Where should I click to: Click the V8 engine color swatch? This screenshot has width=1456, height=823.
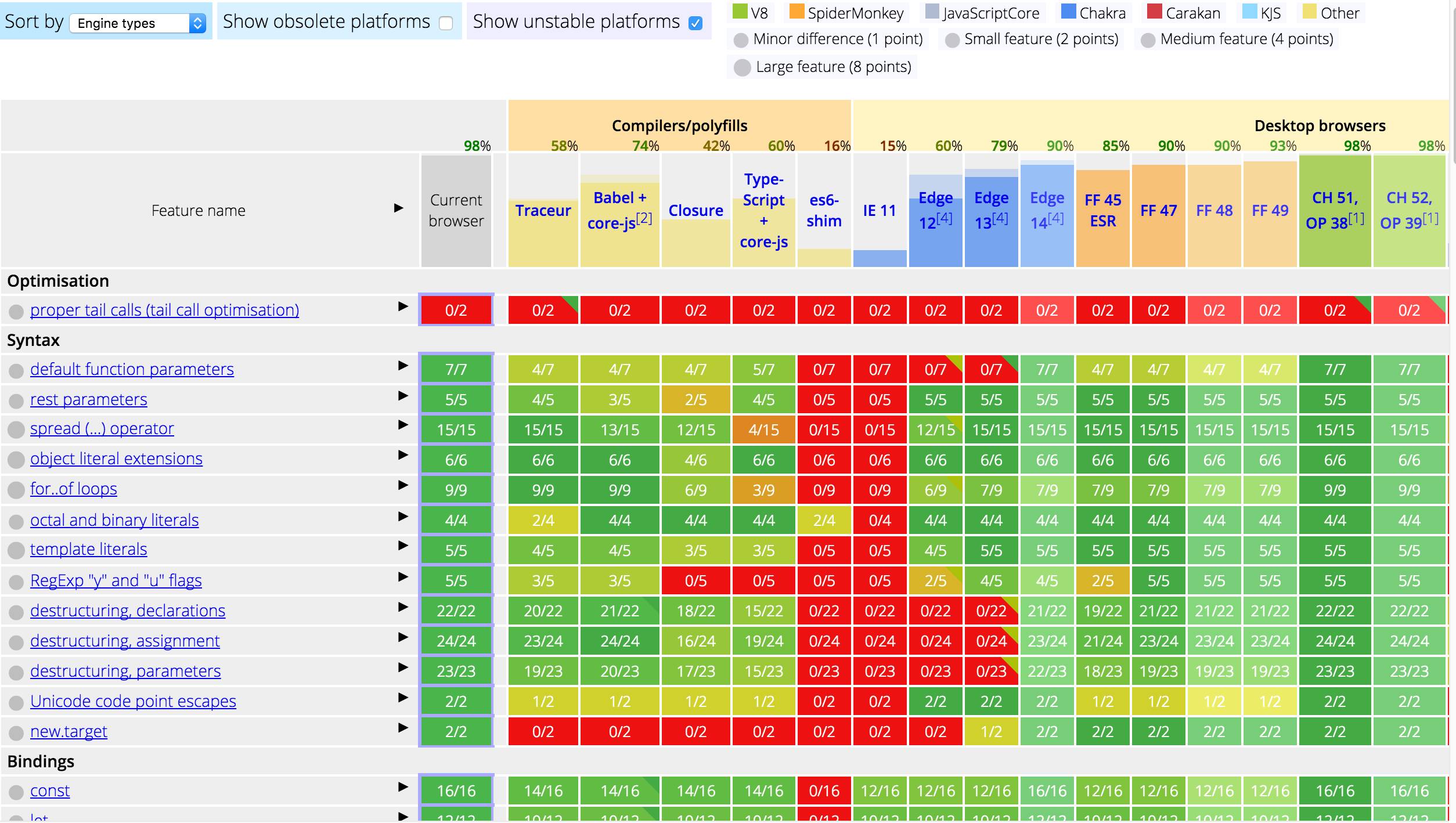click(x=740, y=12)
